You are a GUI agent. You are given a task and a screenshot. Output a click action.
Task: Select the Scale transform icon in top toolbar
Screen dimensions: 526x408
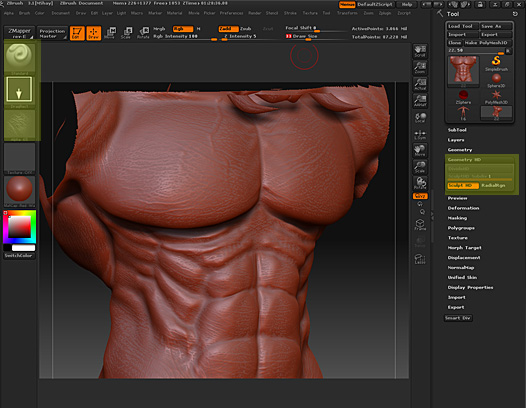pyautogui.click(x=126, y=33)
